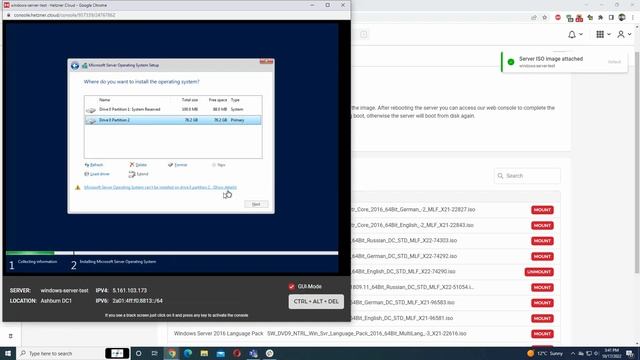Click the Chrome icon on taskbar
Viewport: 640px width, 360px height.
click(172, 353)
